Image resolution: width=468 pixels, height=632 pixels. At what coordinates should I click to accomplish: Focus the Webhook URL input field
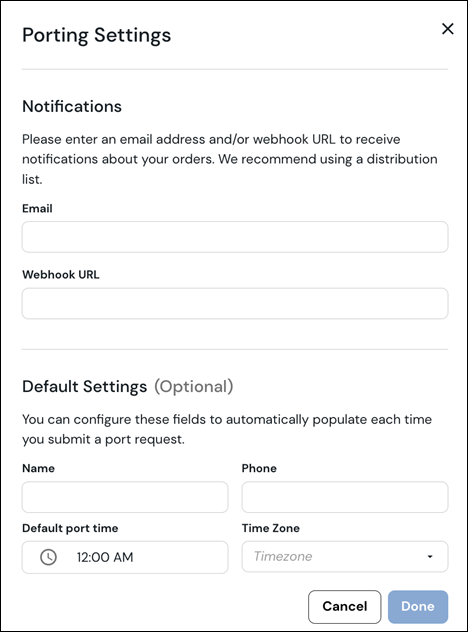(x=235, y=304)
